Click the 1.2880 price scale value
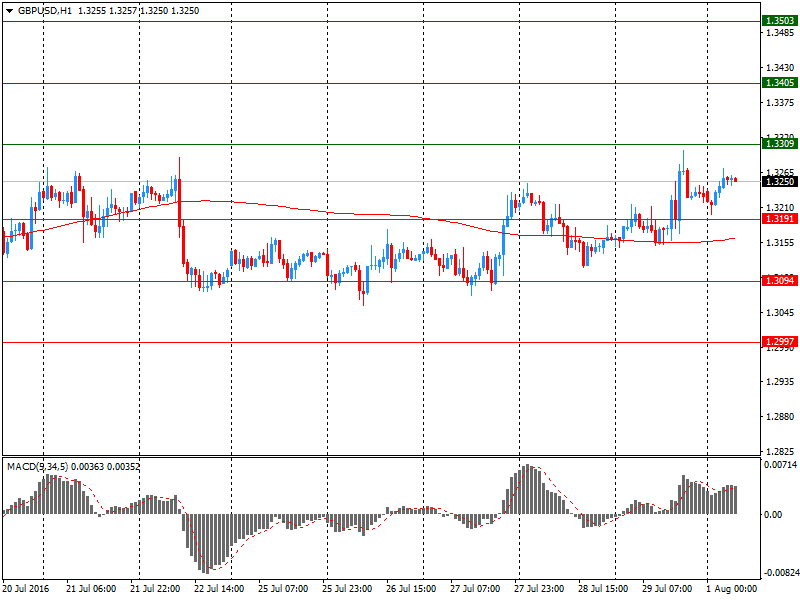 [x=780, y=417]
